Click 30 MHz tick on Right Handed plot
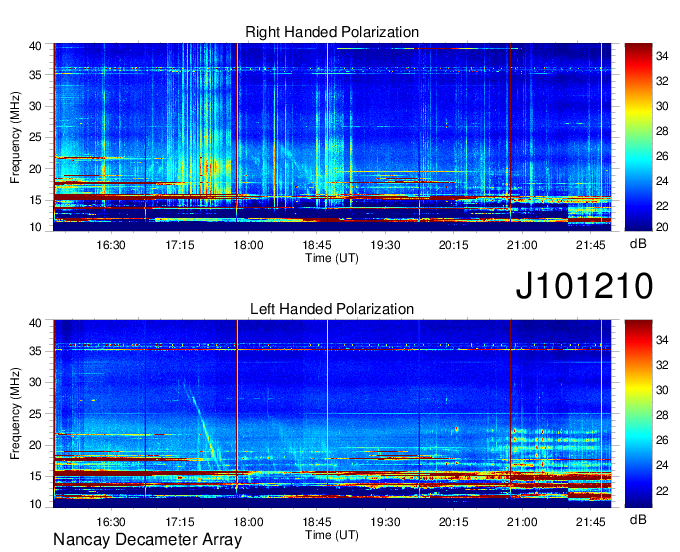Screen dimensions: 680x552 [35, 106]
